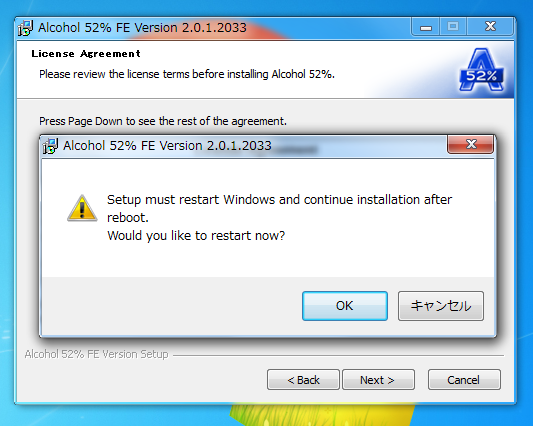Click the yellow warning triangle icon
533x426 pixels.
tap(82, 208)
